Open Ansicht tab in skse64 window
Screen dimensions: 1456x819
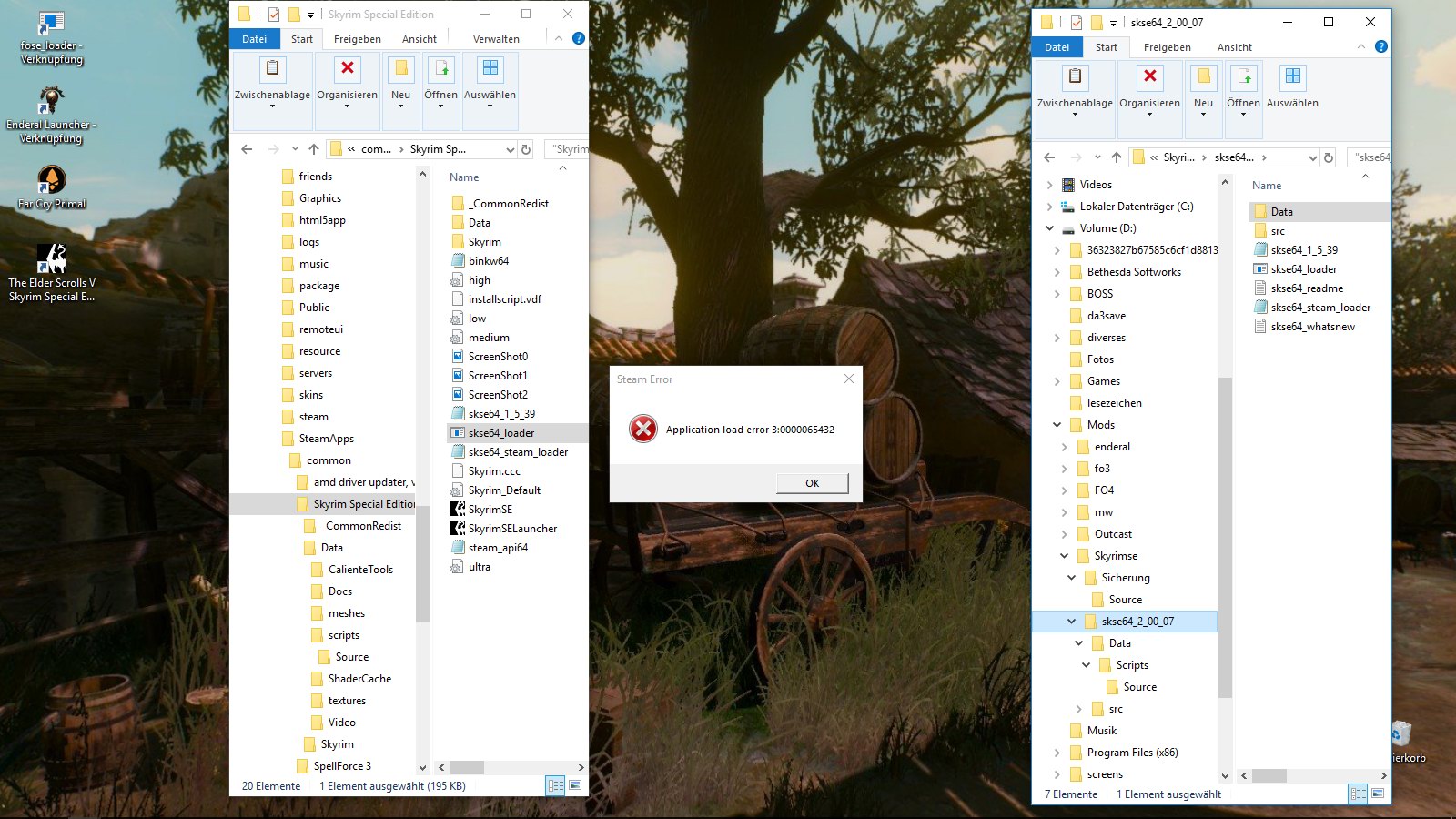coord(1234,47)
